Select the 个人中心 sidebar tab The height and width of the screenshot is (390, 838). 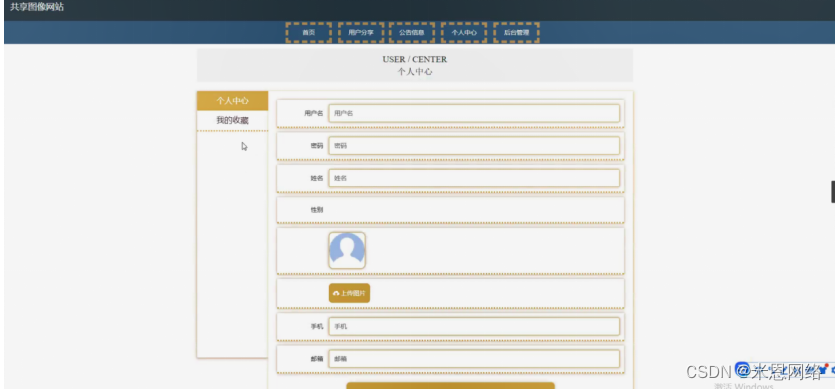coord(232,101)
